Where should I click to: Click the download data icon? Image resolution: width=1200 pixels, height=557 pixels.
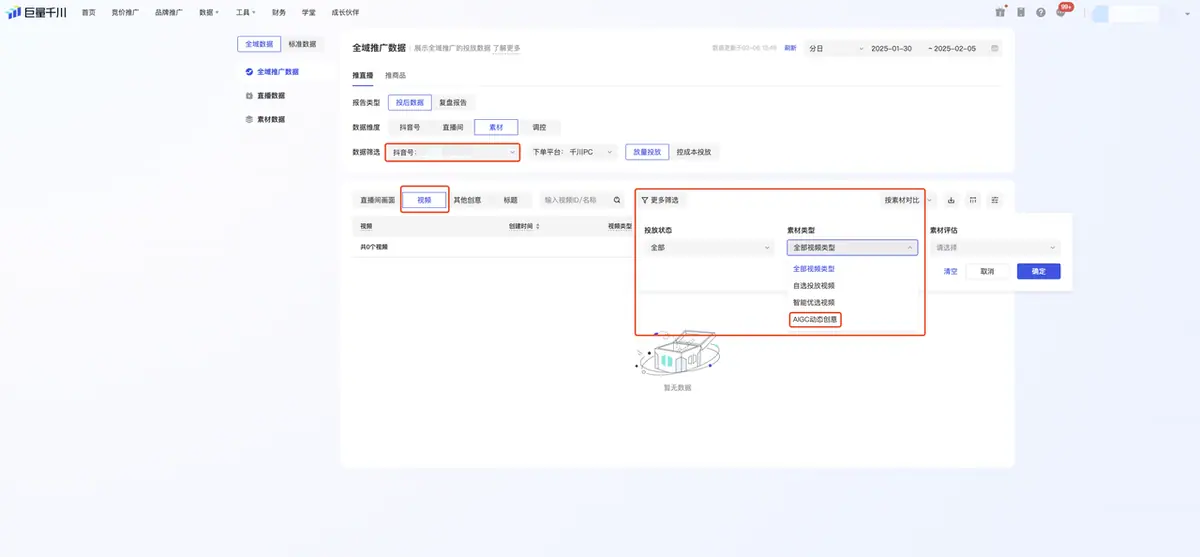pos(951,200)
